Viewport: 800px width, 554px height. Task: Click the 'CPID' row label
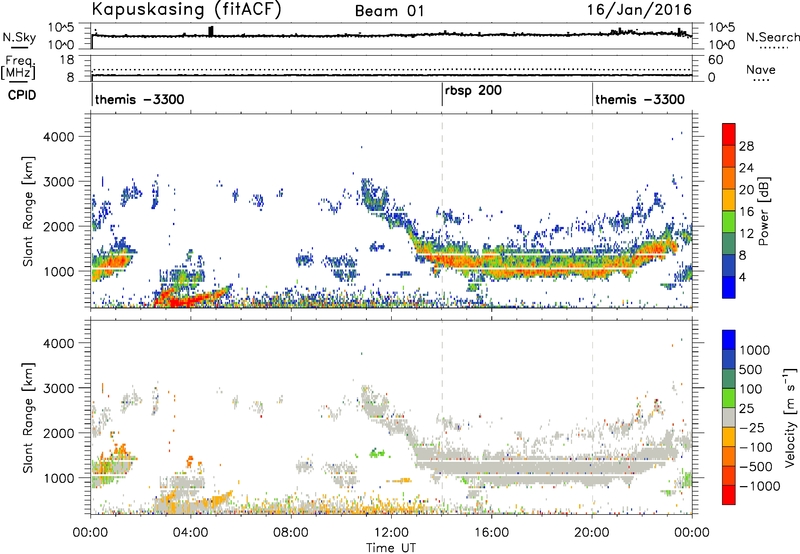22,95
